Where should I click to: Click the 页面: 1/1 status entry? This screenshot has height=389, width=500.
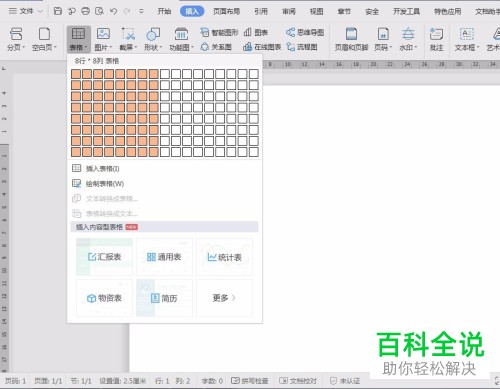tap(48, 381)
